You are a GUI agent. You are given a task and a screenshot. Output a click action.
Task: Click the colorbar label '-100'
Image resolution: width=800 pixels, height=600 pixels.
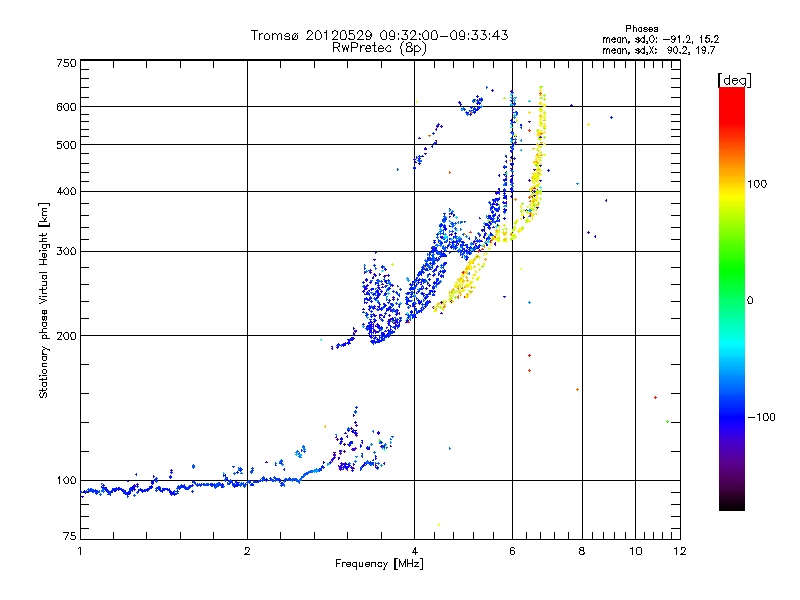pos(762,417)
